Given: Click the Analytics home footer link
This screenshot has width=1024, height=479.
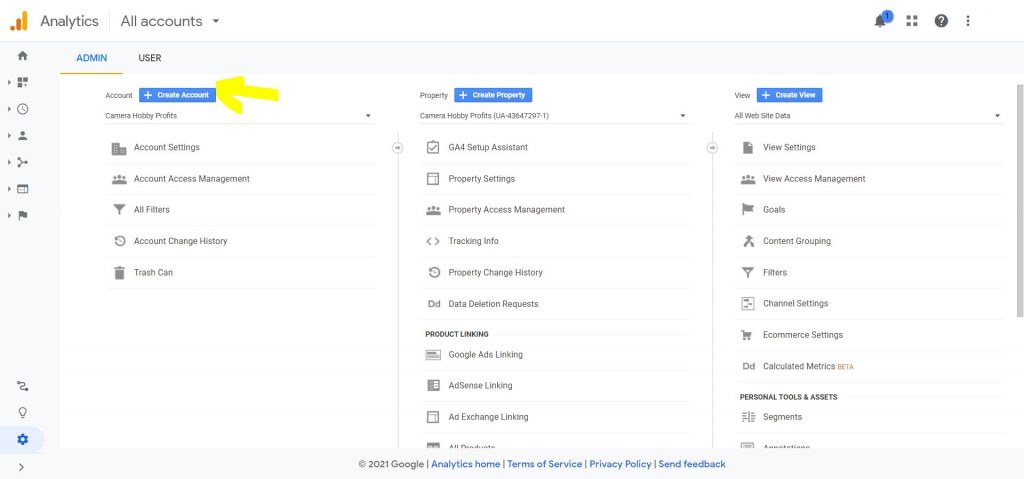Looking at the screenshot, I should (x=466, y=464).
